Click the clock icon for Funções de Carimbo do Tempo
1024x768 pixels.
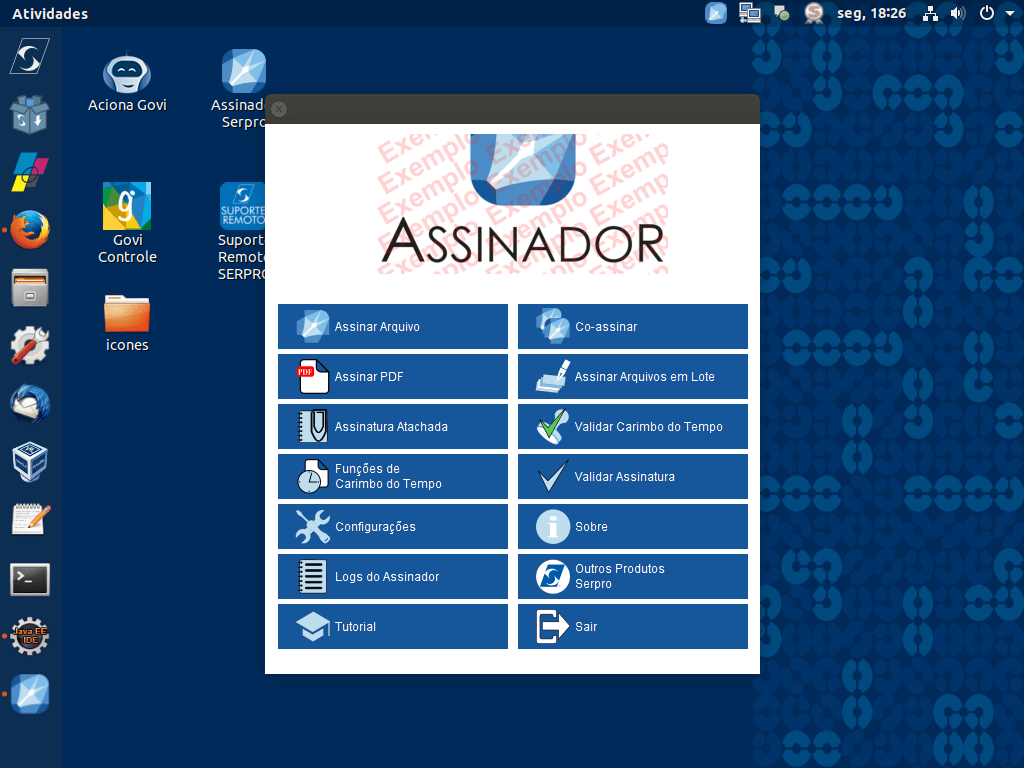(313, 476)
